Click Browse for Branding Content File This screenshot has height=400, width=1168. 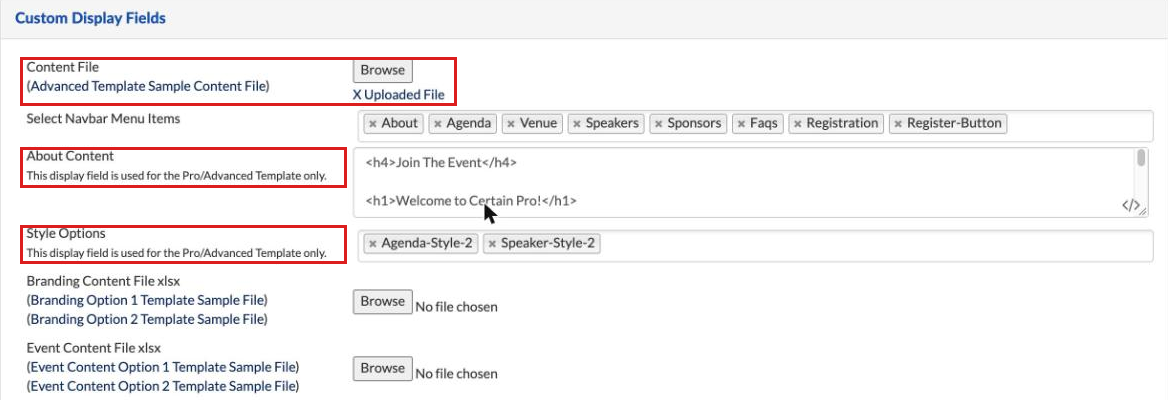382,302
